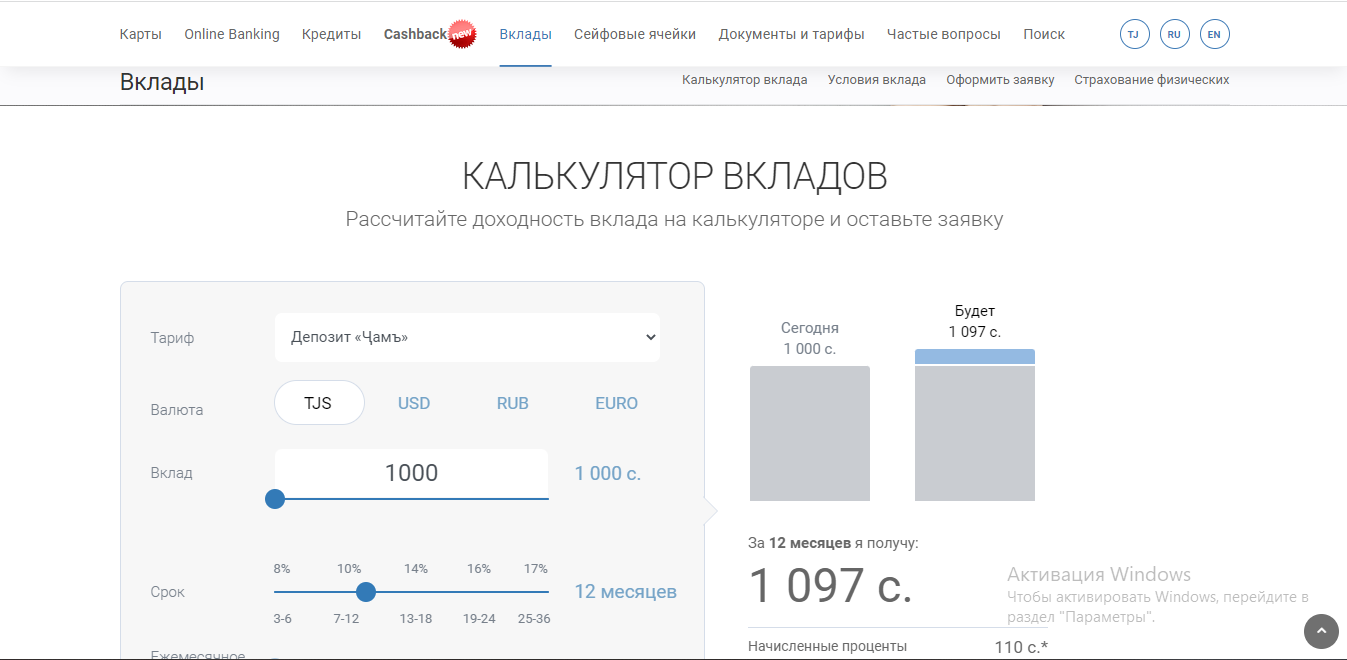Select TJS currency option
Viewport: 1347px width, 660px height.
[x=319, y=403]
